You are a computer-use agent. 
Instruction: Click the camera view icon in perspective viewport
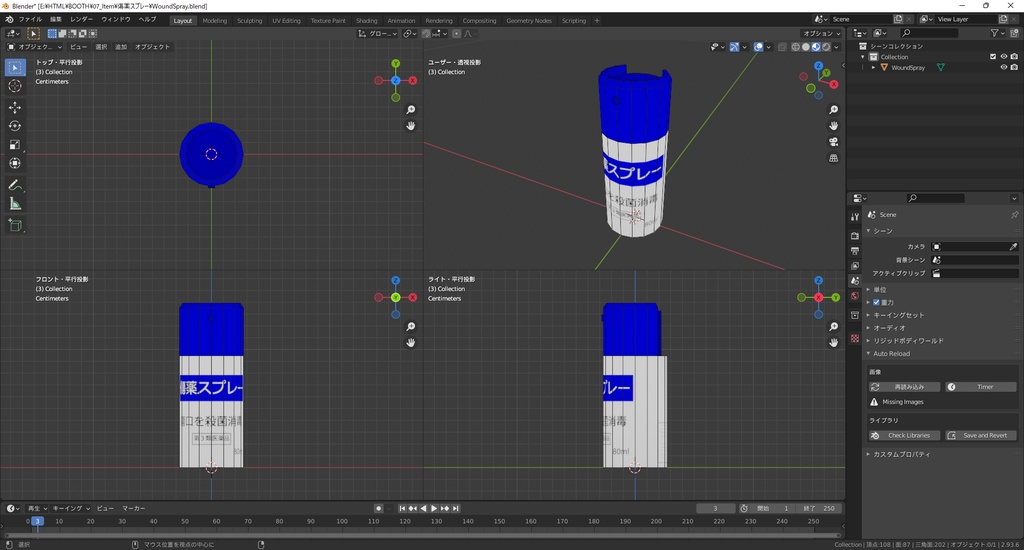click(834, 142)
